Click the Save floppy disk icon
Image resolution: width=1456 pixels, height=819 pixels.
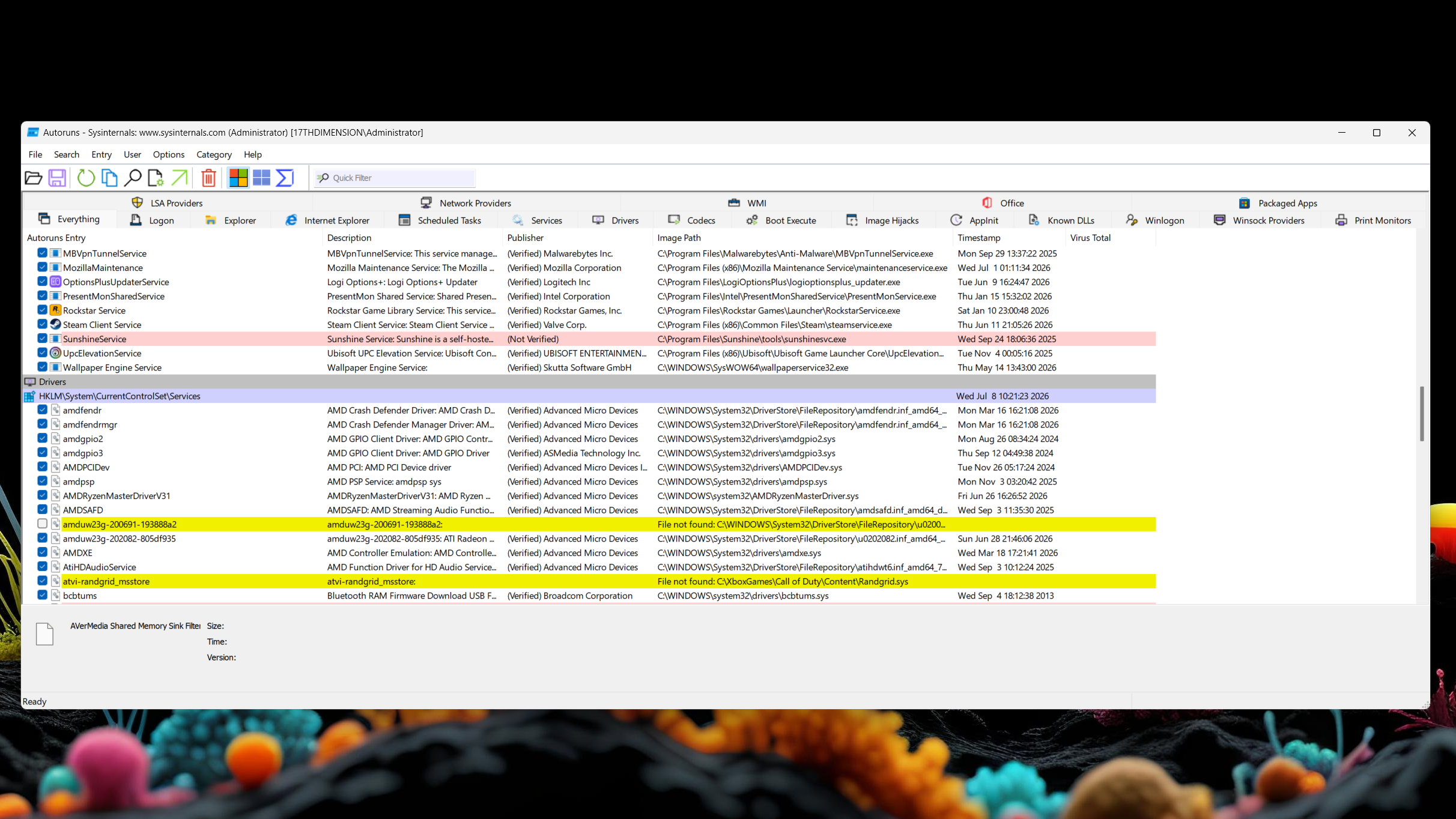click(x=57, y=178)
